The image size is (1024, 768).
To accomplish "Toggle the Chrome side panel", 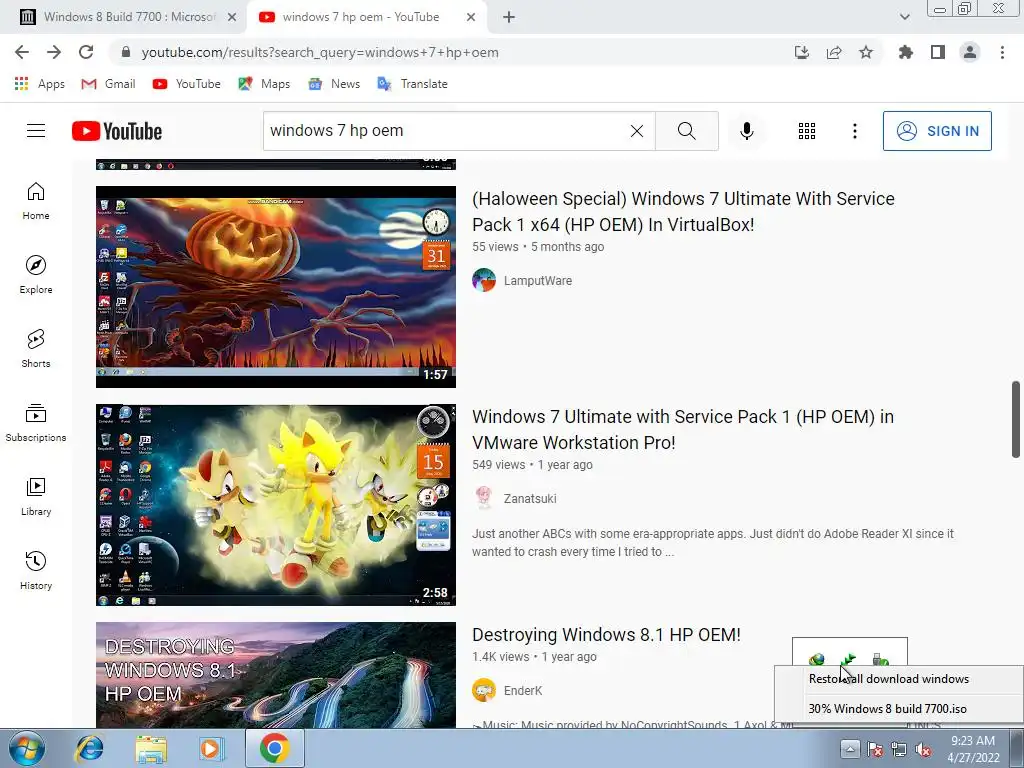I will [x=938, y=52].
